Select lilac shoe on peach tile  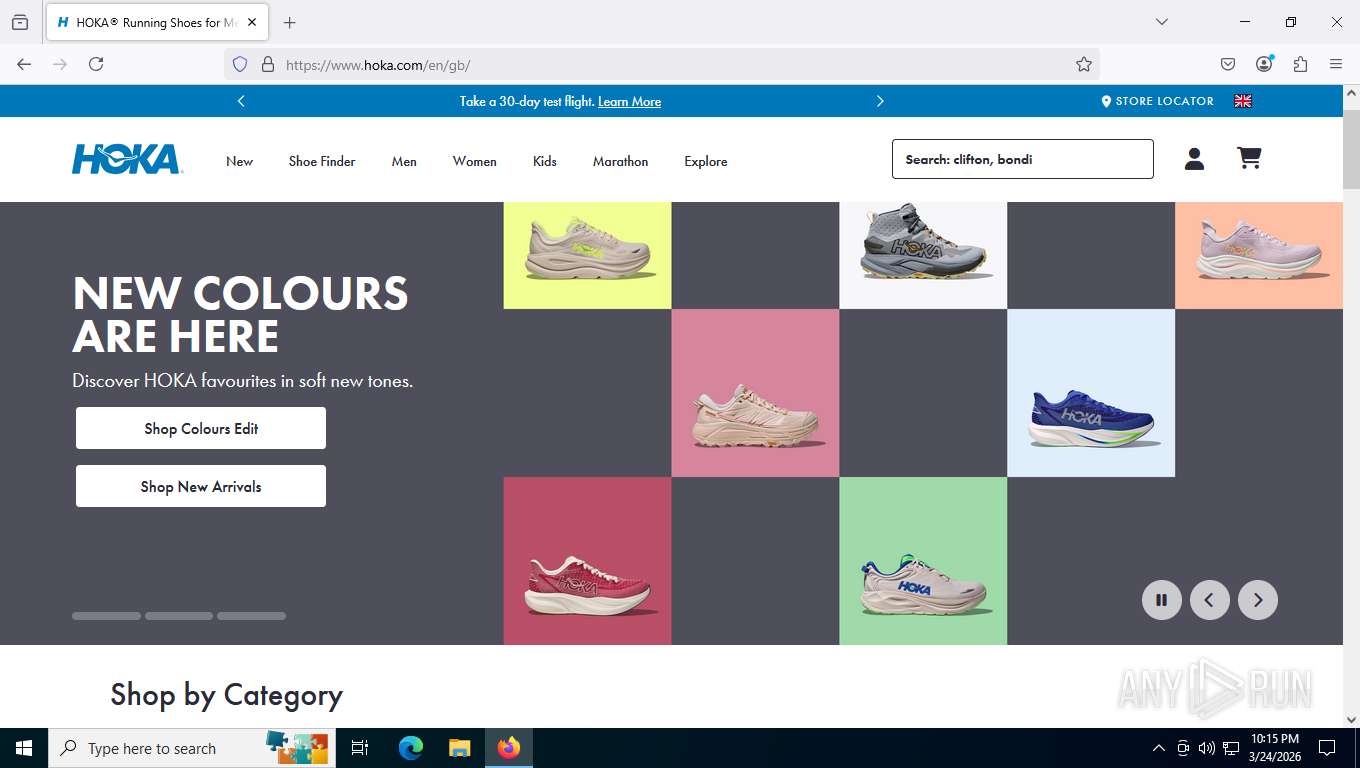click(x=1259, y=255)
